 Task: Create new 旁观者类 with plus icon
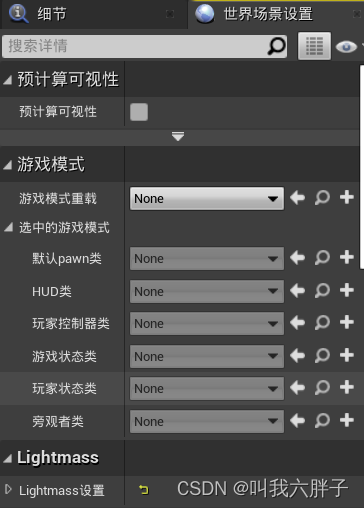tap(347, 420)
